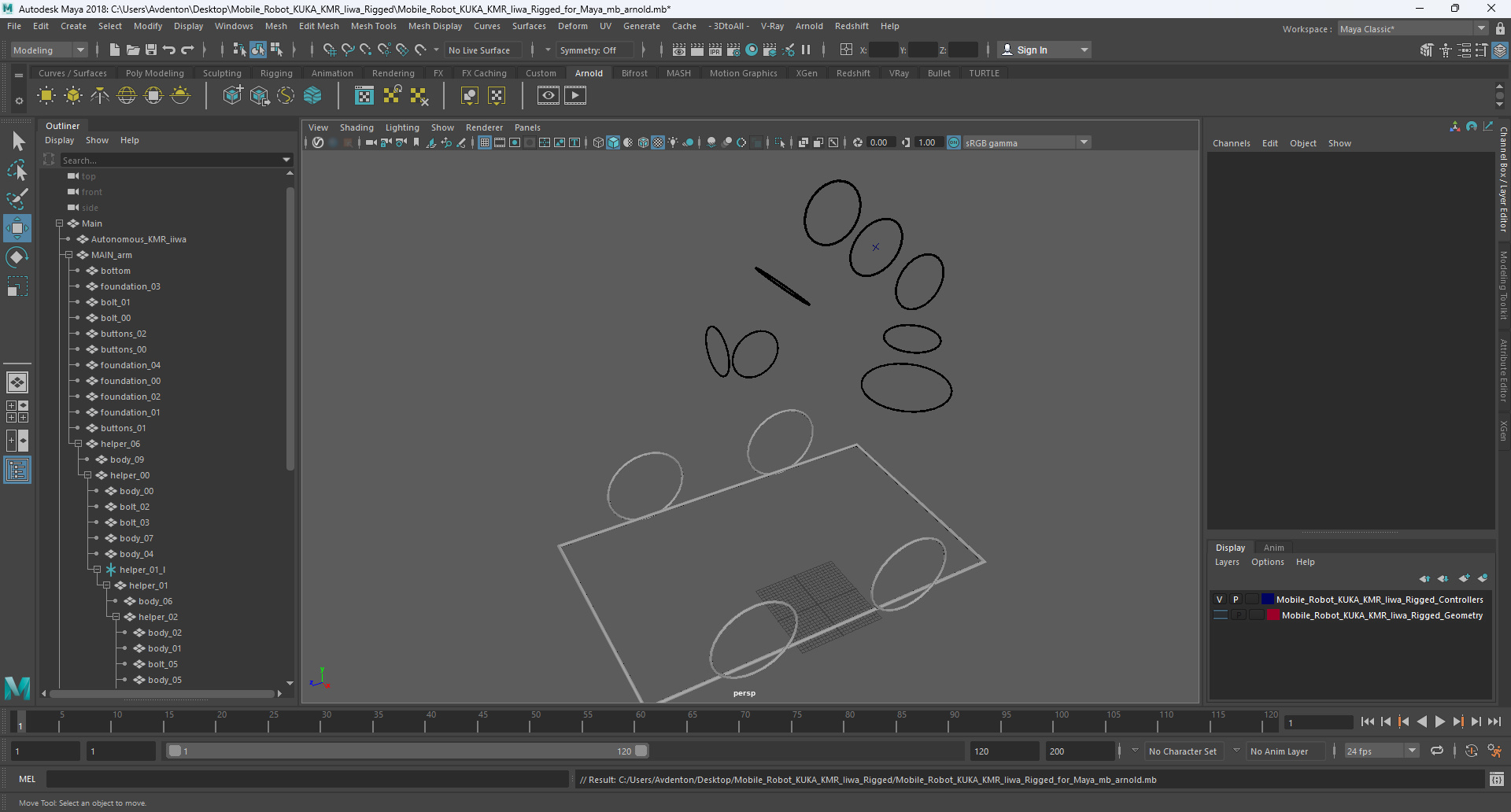Click the Snap to grids icon
The width and height of the screenshot is (1511, 812).
click(329, 50)
